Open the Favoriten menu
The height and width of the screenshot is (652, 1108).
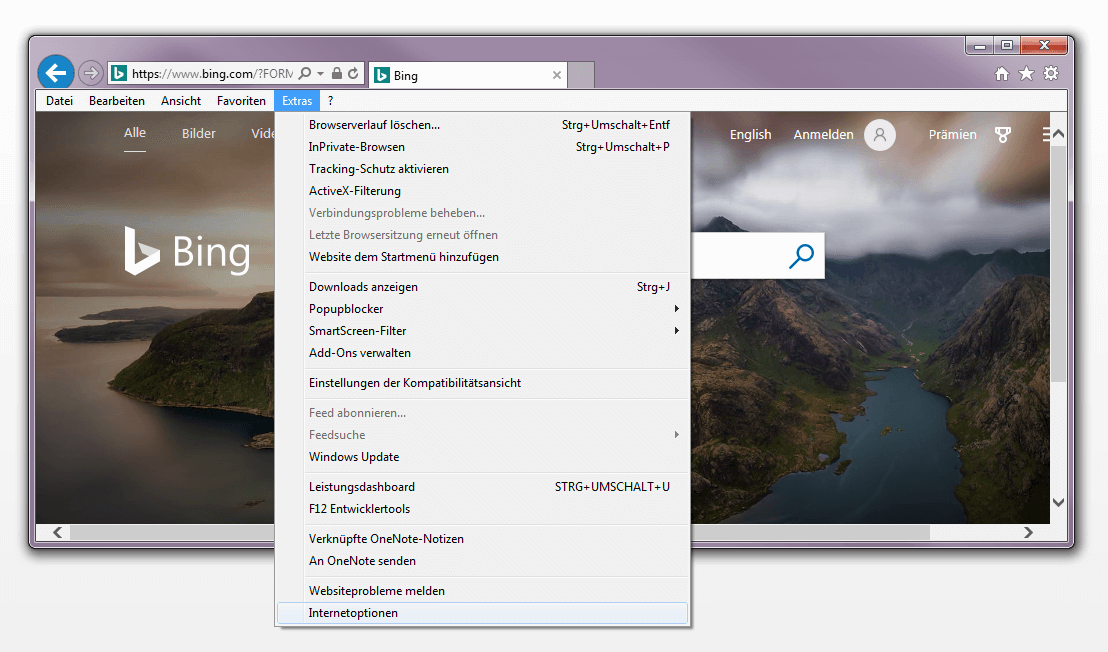pos(241,101)
